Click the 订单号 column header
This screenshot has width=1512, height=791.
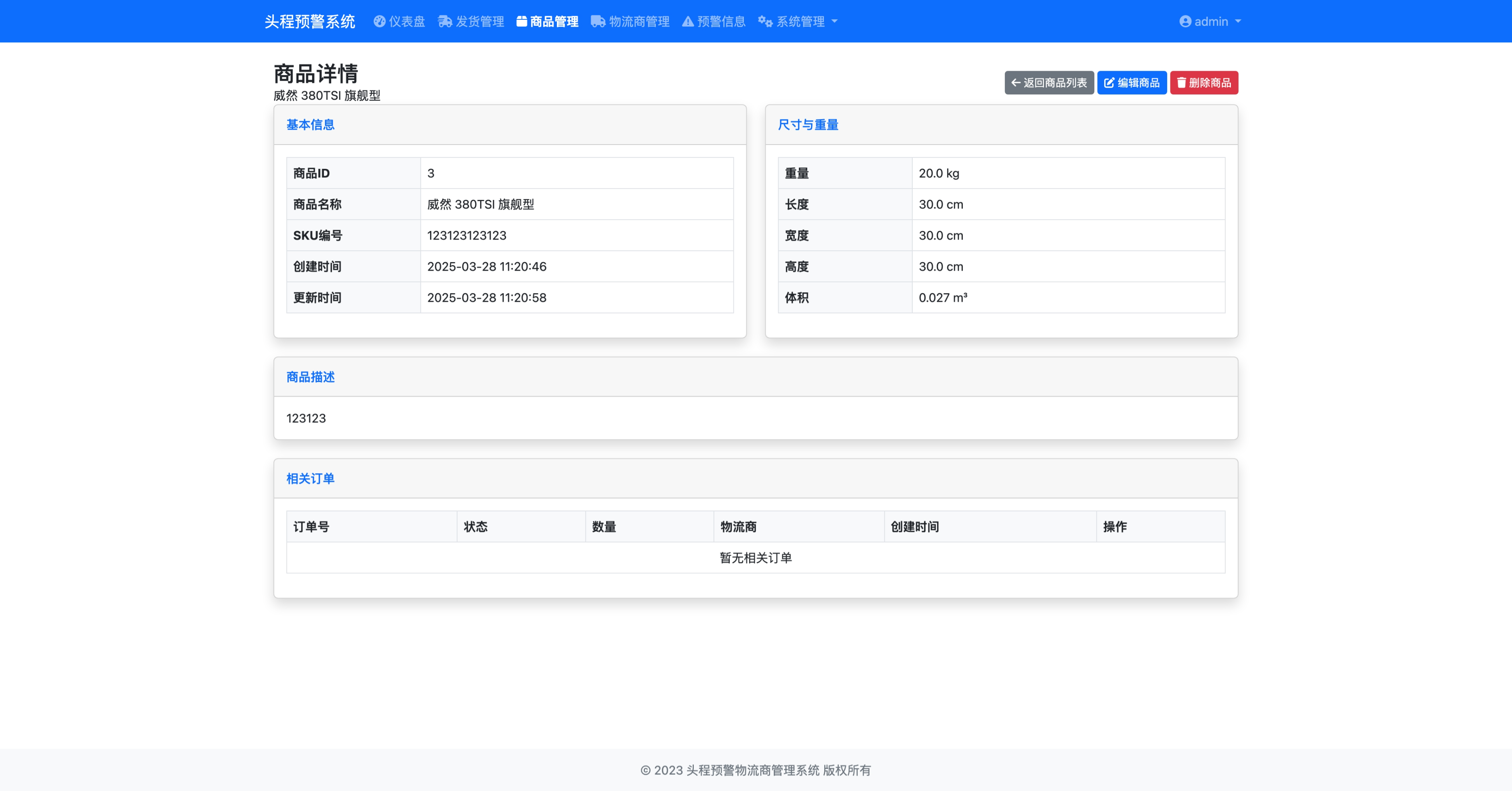coord(311,527)
